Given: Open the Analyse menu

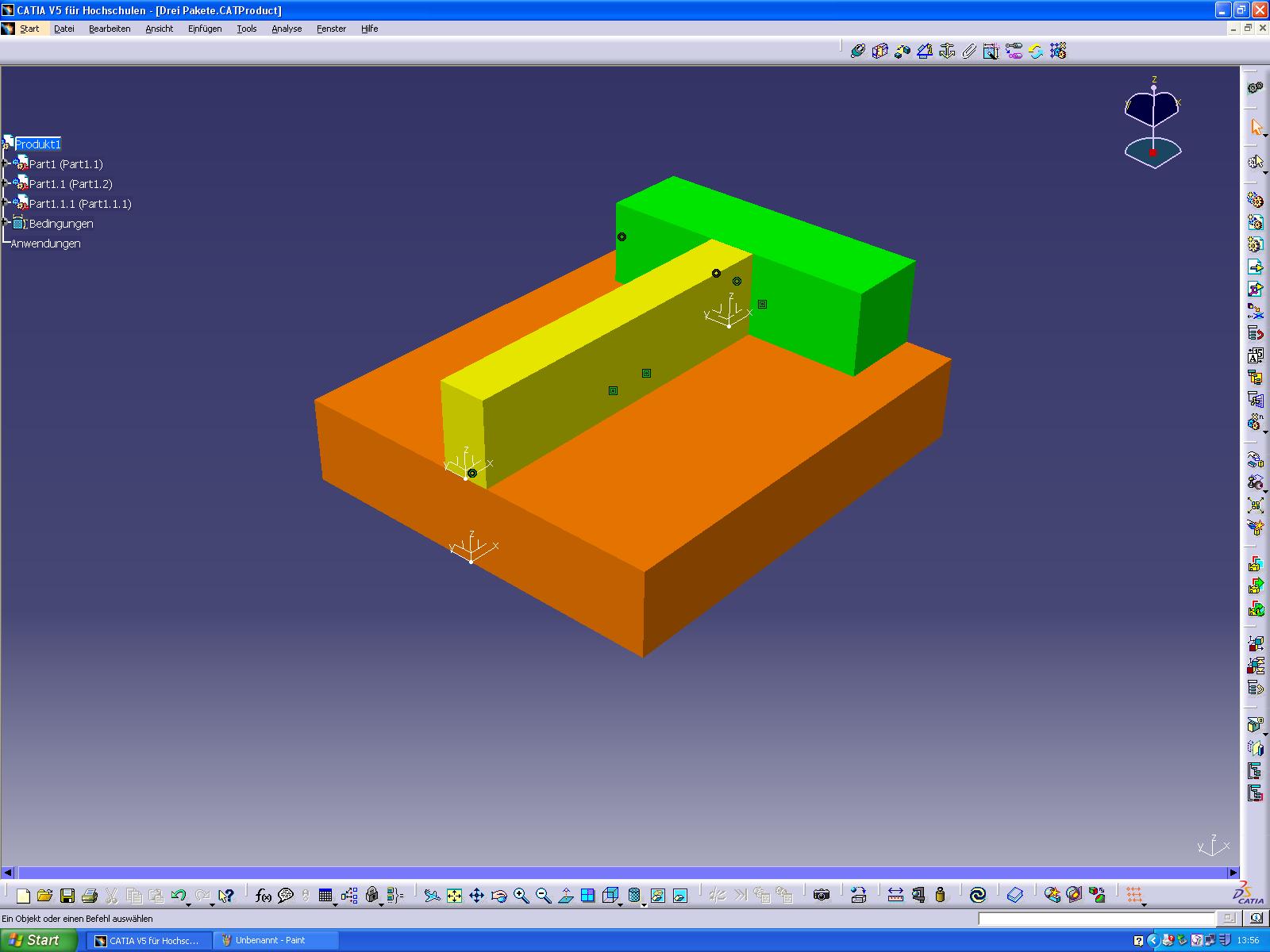Looking at the screenshot, I should pos(287,29).
